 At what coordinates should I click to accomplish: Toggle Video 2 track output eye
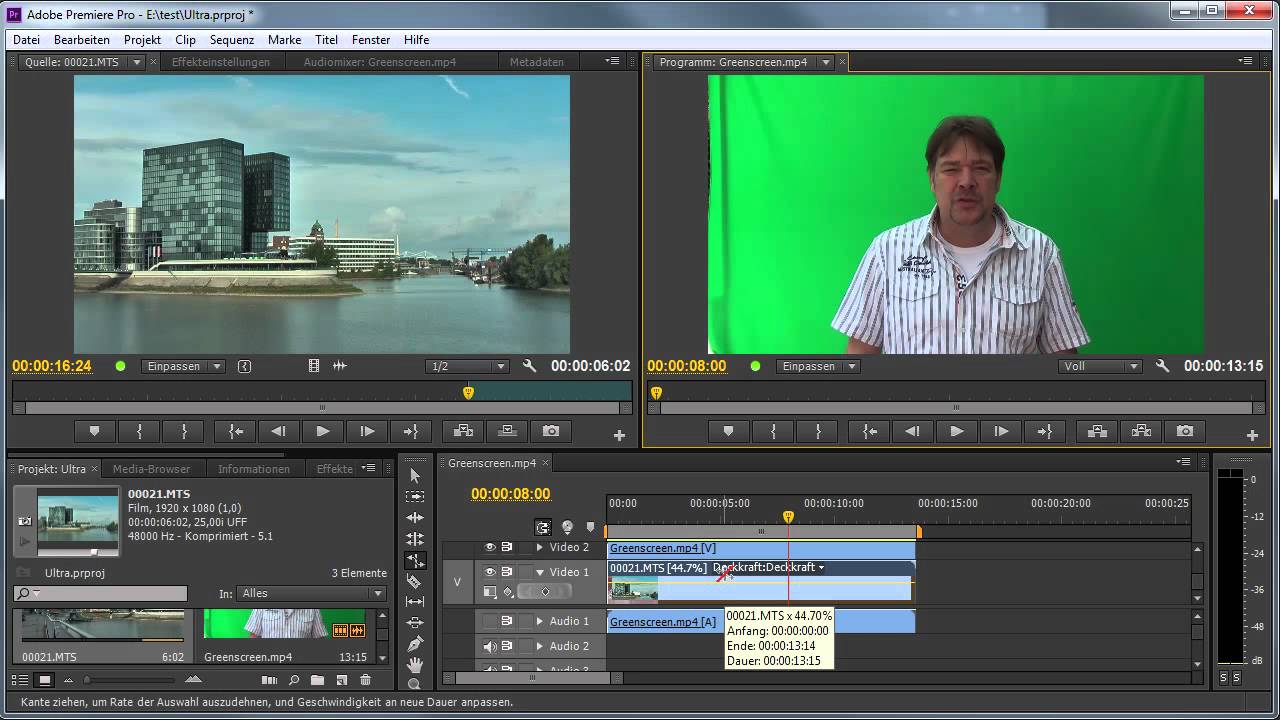tap(490, 547)
